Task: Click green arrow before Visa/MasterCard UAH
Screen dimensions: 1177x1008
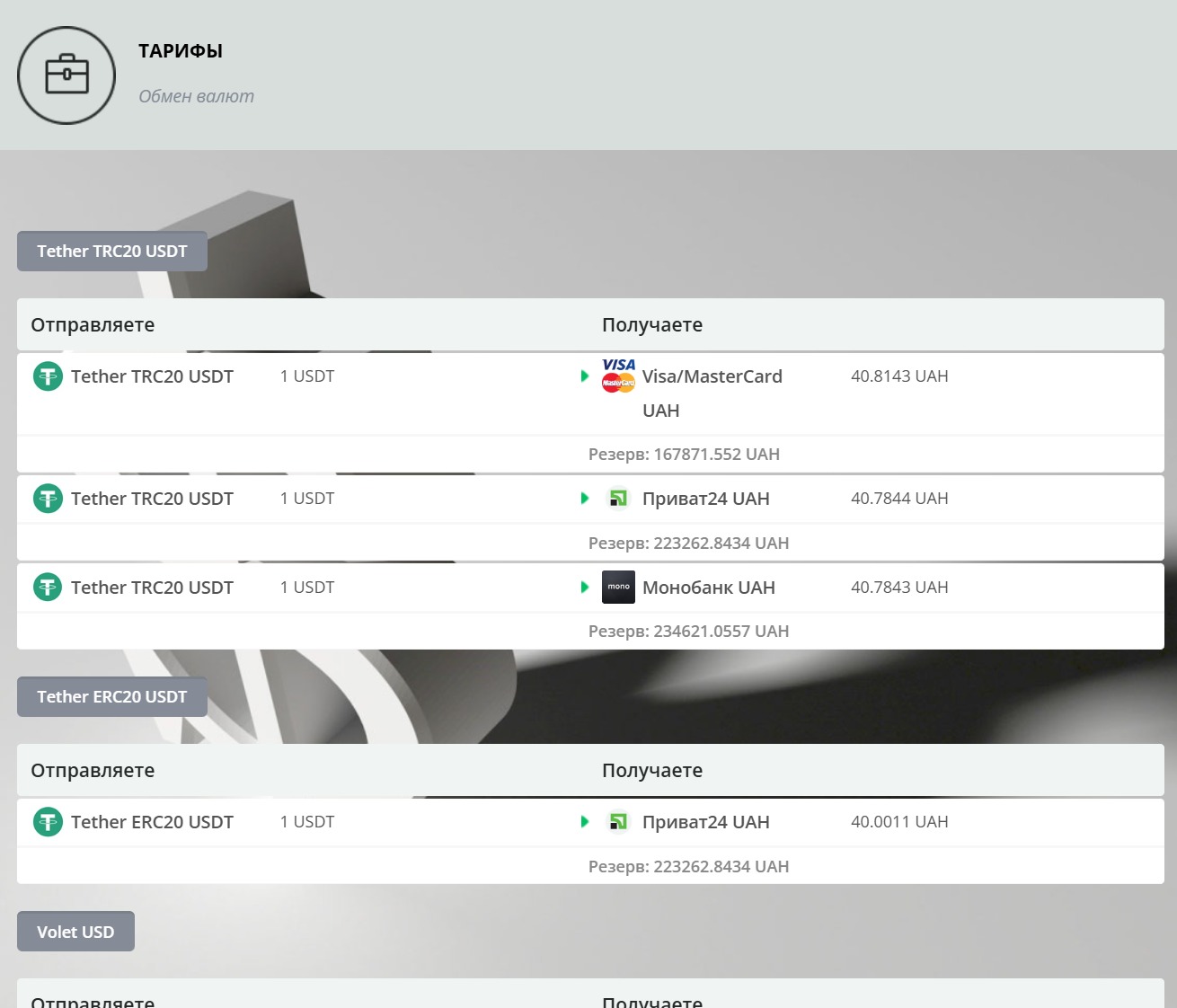Action: tap(585, 376)
